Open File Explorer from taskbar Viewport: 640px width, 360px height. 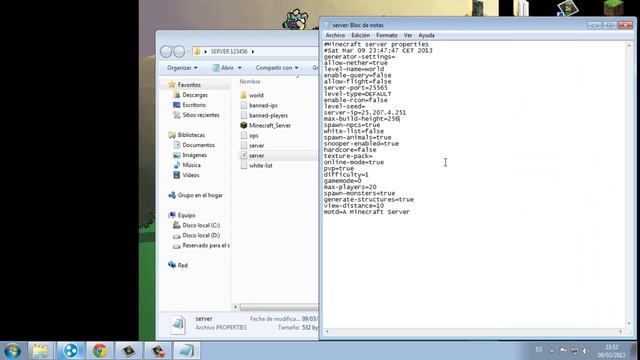pos(40,351)
